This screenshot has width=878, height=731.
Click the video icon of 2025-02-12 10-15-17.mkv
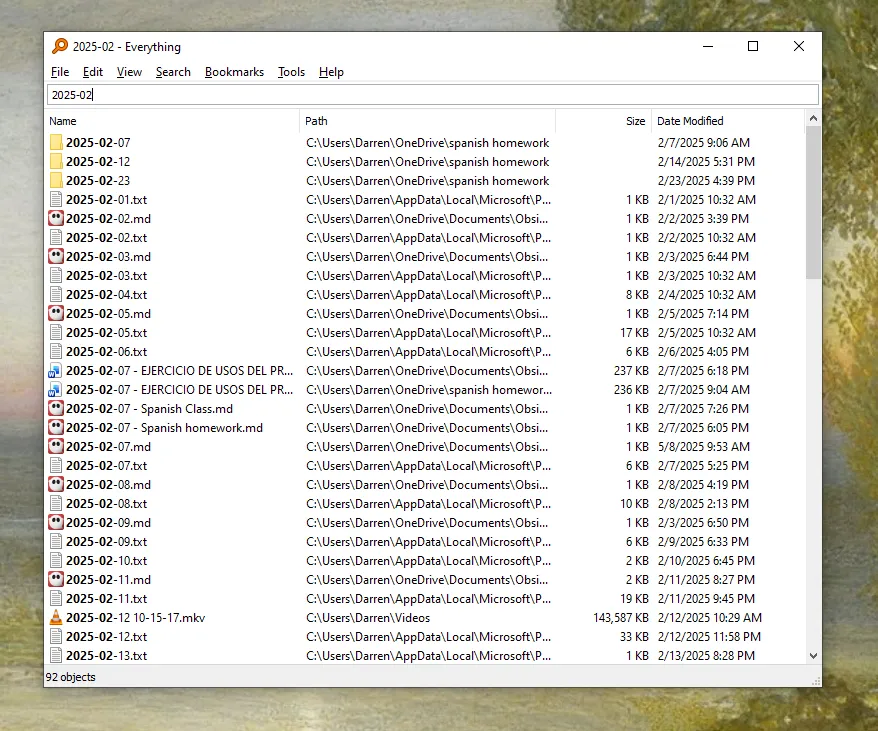[56, 618]
